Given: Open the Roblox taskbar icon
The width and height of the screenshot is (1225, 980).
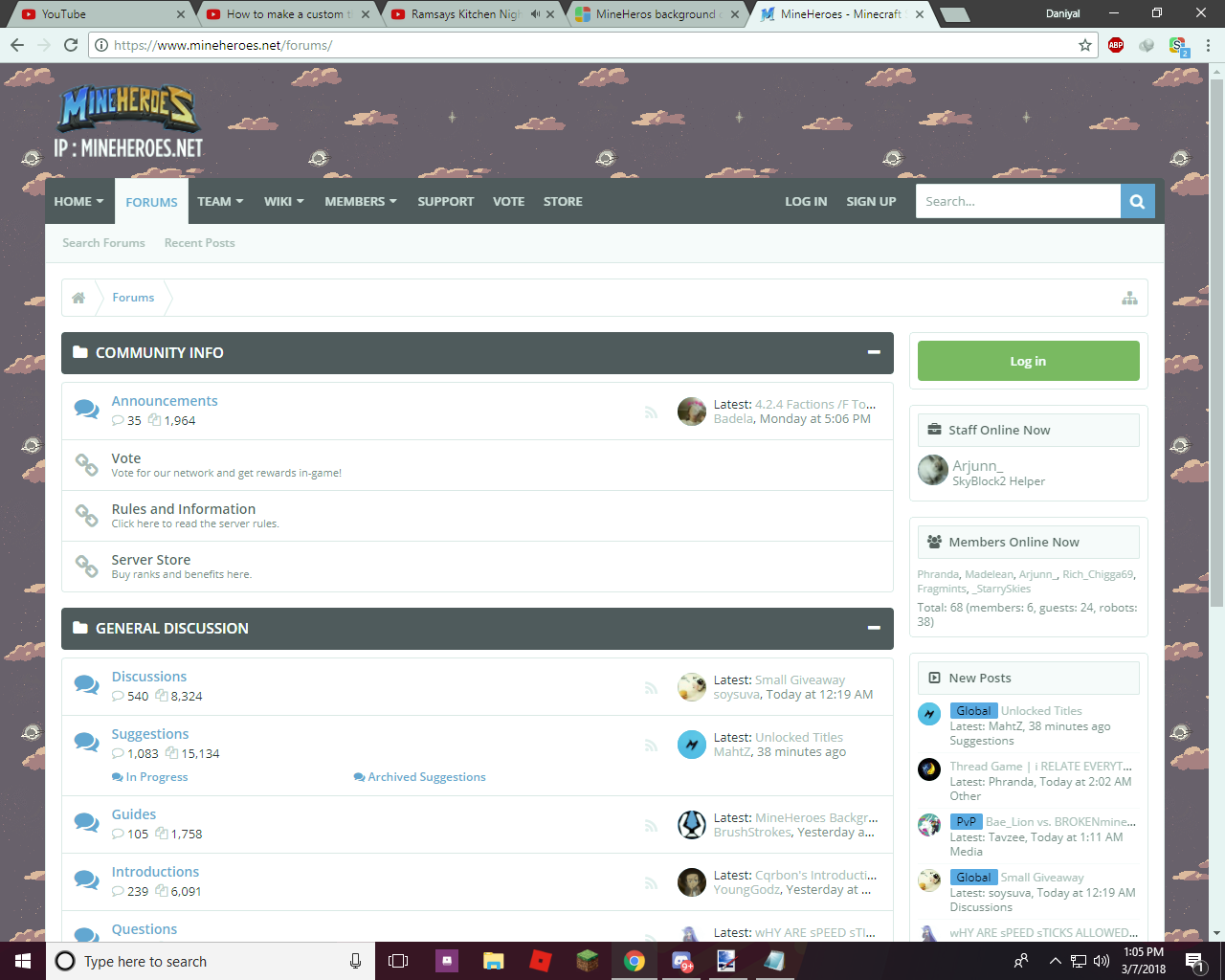Looking at the screenshot, I should click(x=541, y=961).
